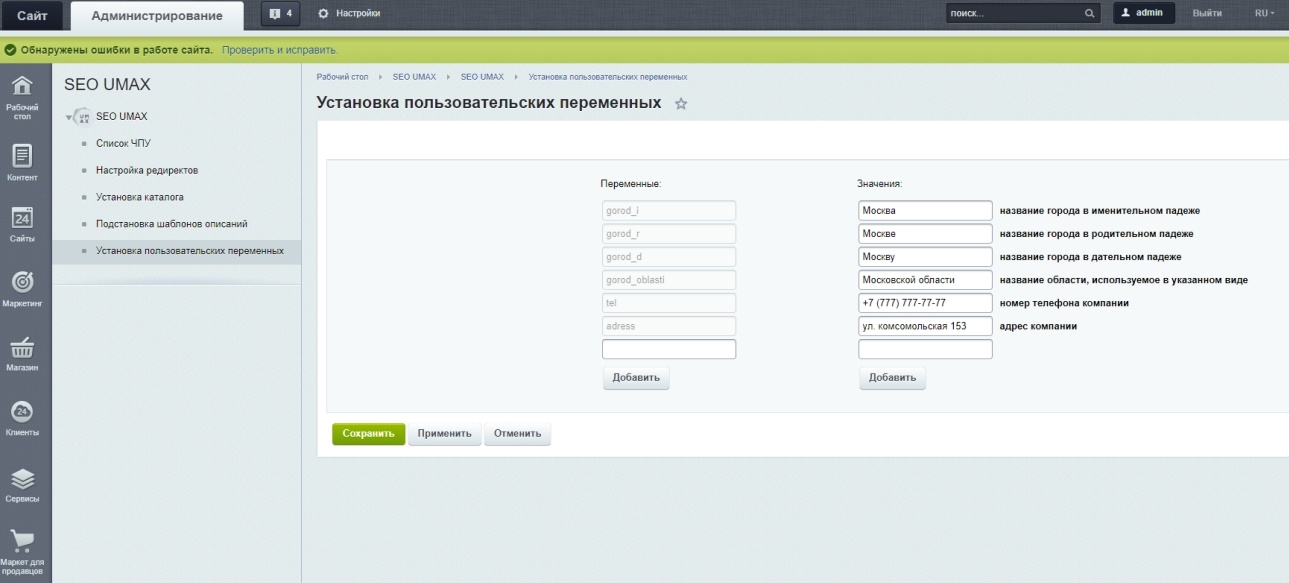This screenshot has width=1289, height=583.
Task: Select the empty variable name field
Action: pyautogui.click(x=668, y=348)
